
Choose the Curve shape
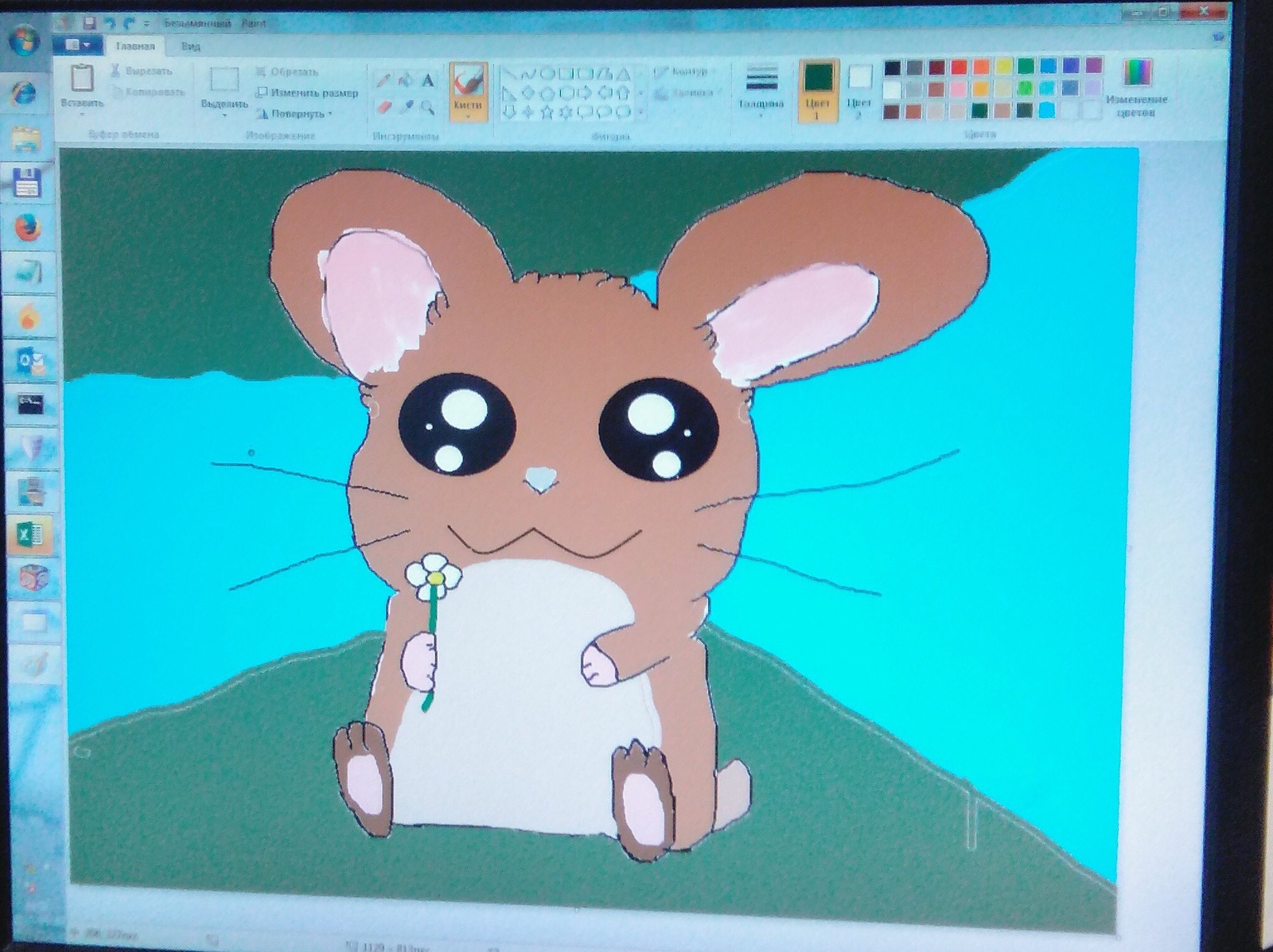pos(529,74)
